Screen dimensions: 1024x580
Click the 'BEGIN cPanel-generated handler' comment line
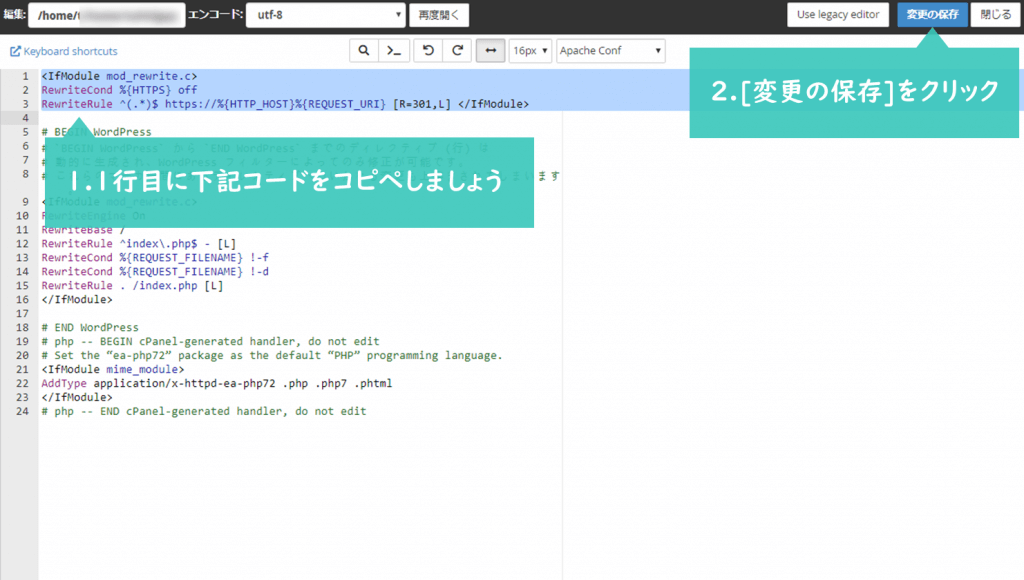(x=210, y=342)
